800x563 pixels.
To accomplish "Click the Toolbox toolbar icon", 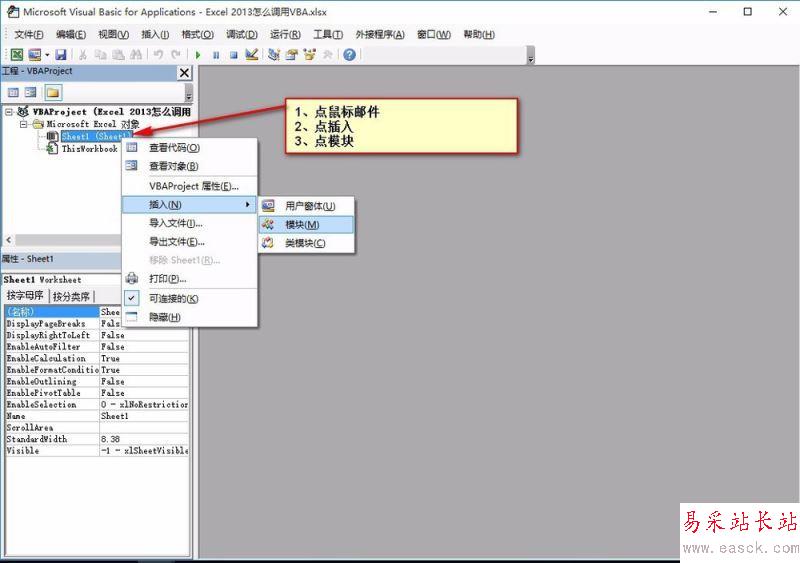I will pos(327,54).
